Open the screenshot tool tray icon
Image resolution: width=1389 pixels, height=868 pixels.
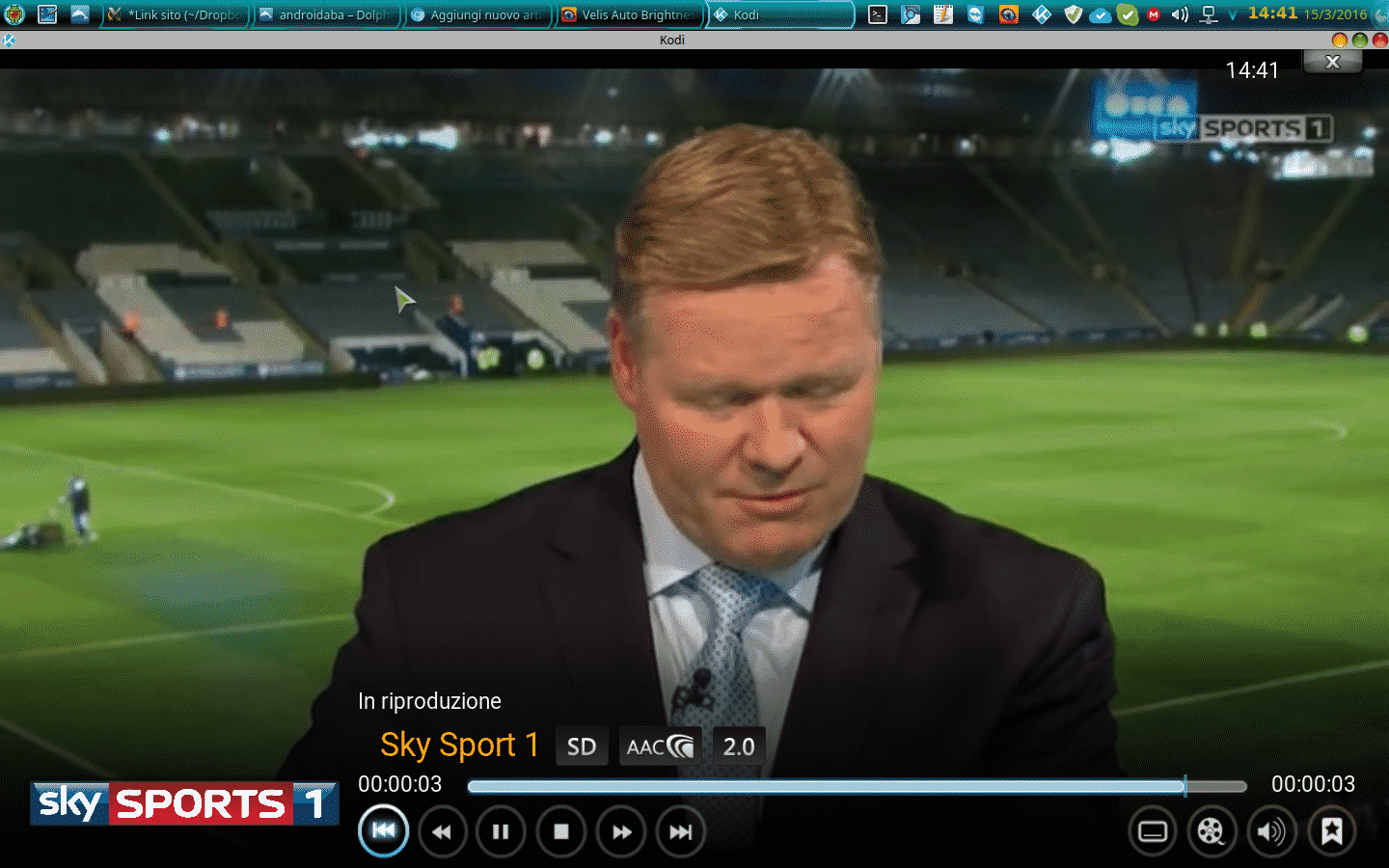pyautogui.click(x=911, y=14)
